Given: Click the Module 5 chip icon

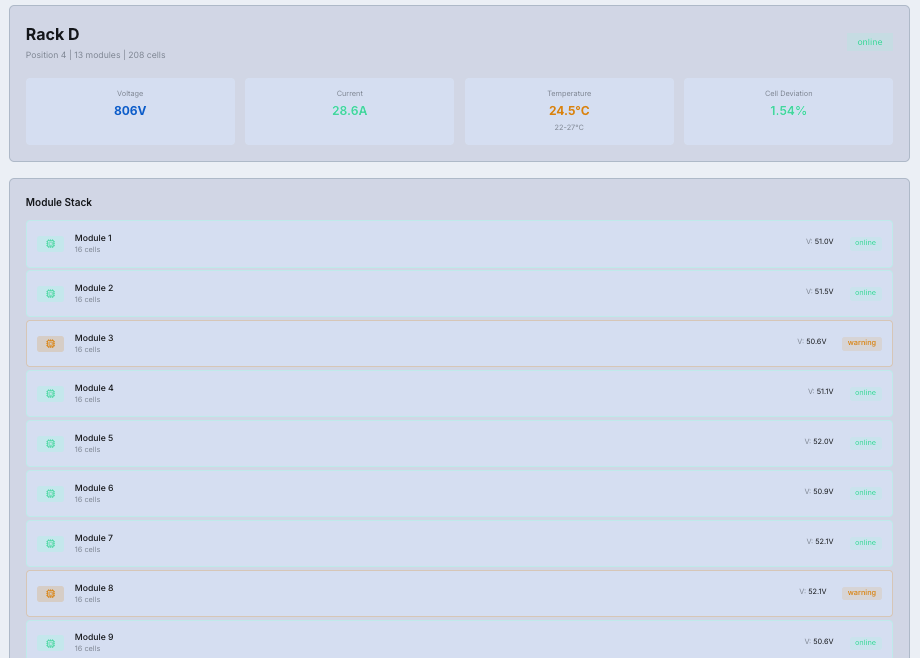Looking at the screenshot, I should [50, 444].
